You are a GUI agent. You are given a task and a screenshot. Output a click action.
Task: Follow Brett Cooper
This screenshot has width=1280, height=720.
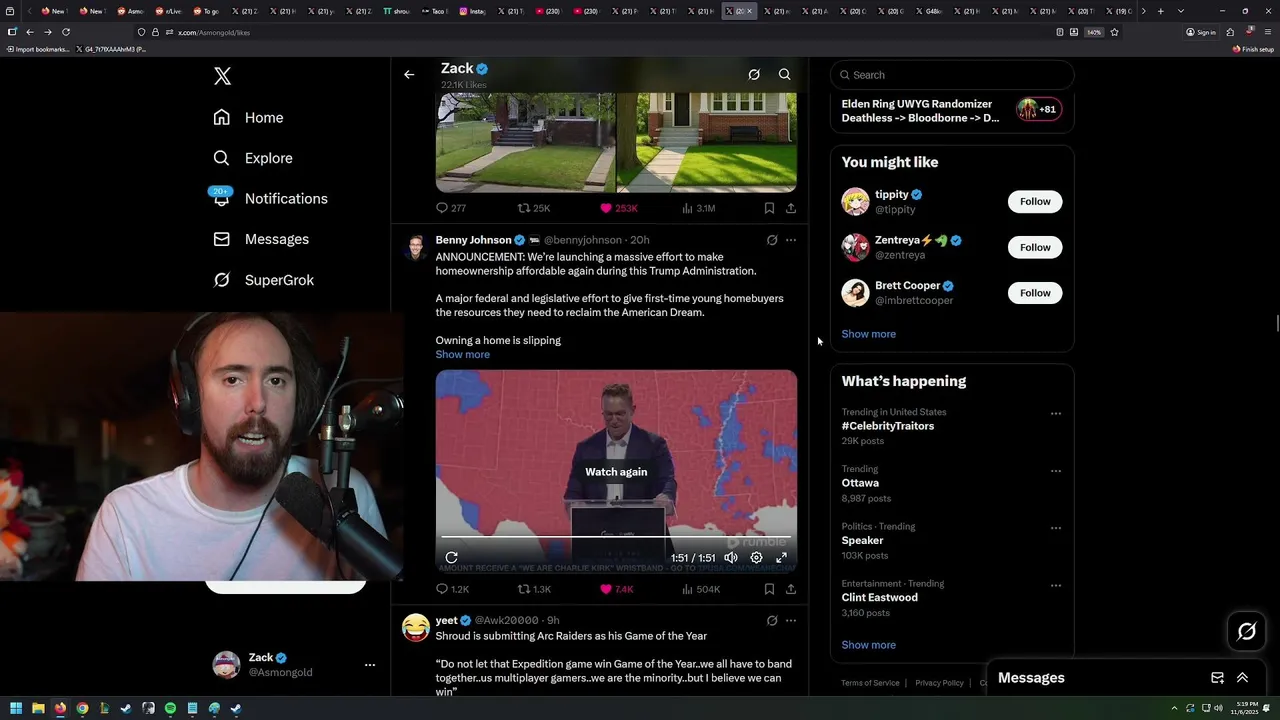(1035, 293)
